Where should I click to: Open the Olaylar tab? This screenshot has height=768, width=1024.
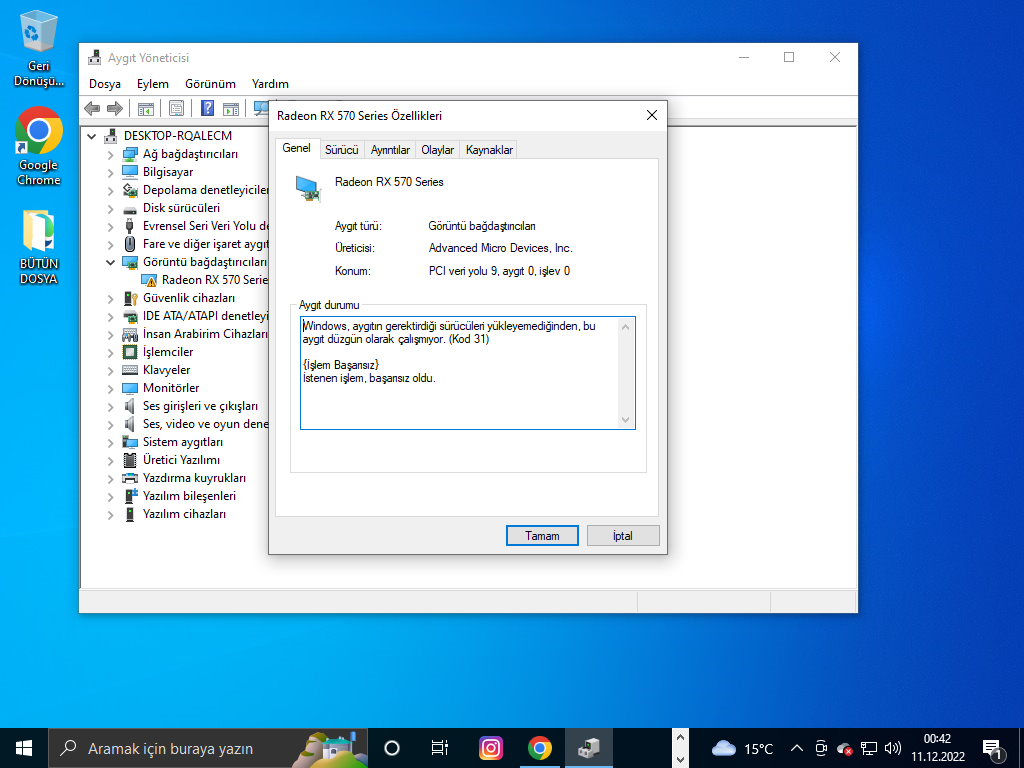pos(437,150)
